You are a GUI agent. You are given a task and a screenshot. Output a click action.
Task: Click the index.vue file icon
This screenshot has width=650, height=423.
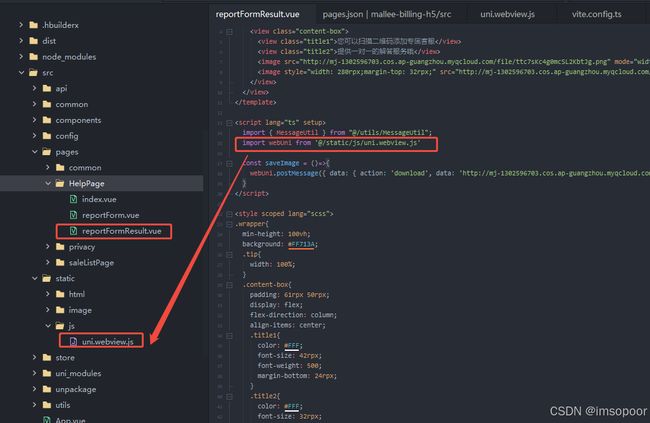click(73, 199)
